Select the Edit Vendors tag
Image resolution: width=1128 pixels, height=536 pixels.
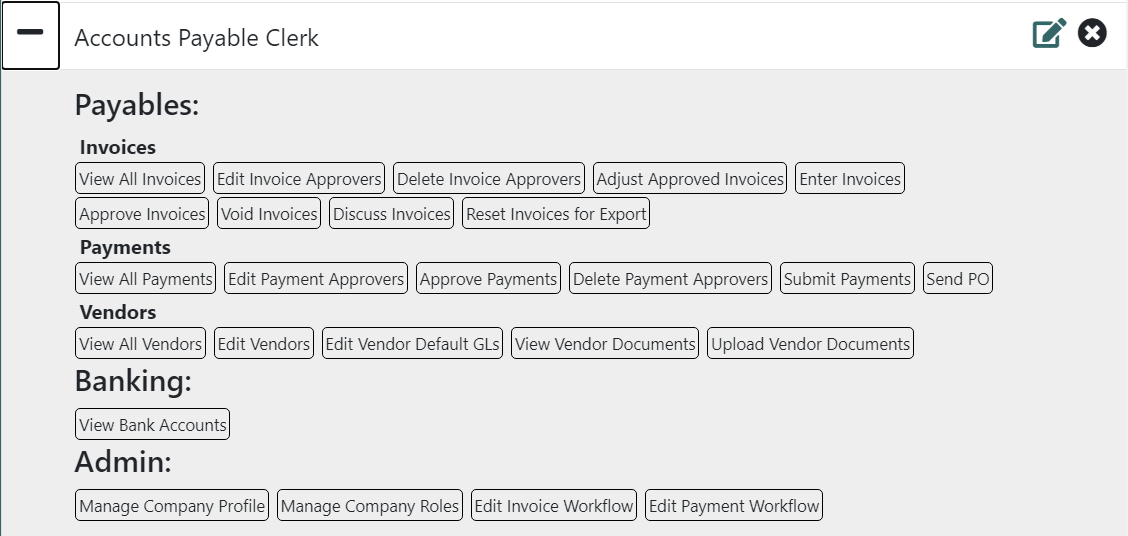pos(264,343)
